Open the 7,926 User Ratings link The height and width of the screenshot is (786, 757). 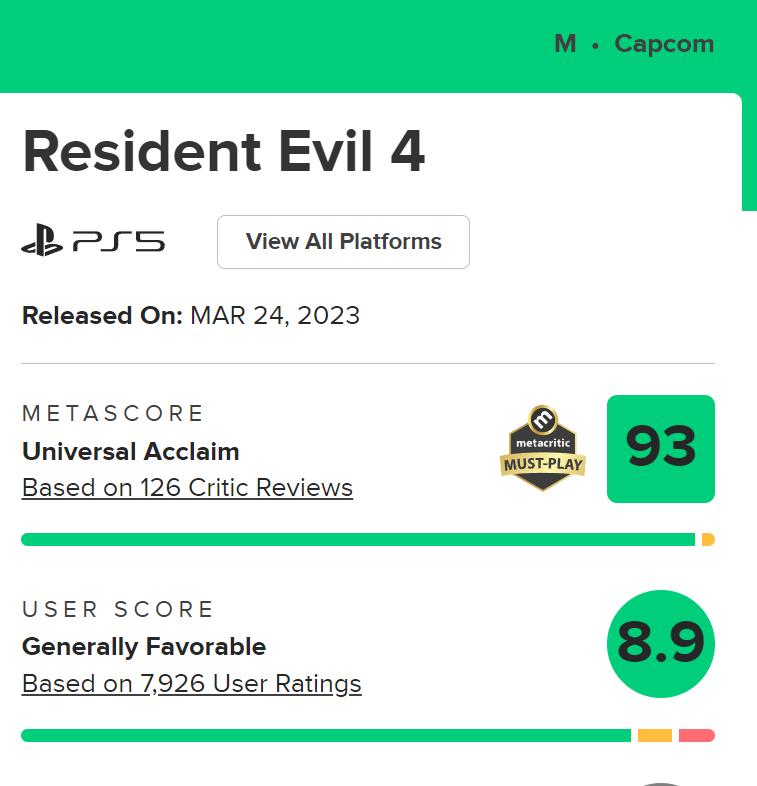coord(191,684)
